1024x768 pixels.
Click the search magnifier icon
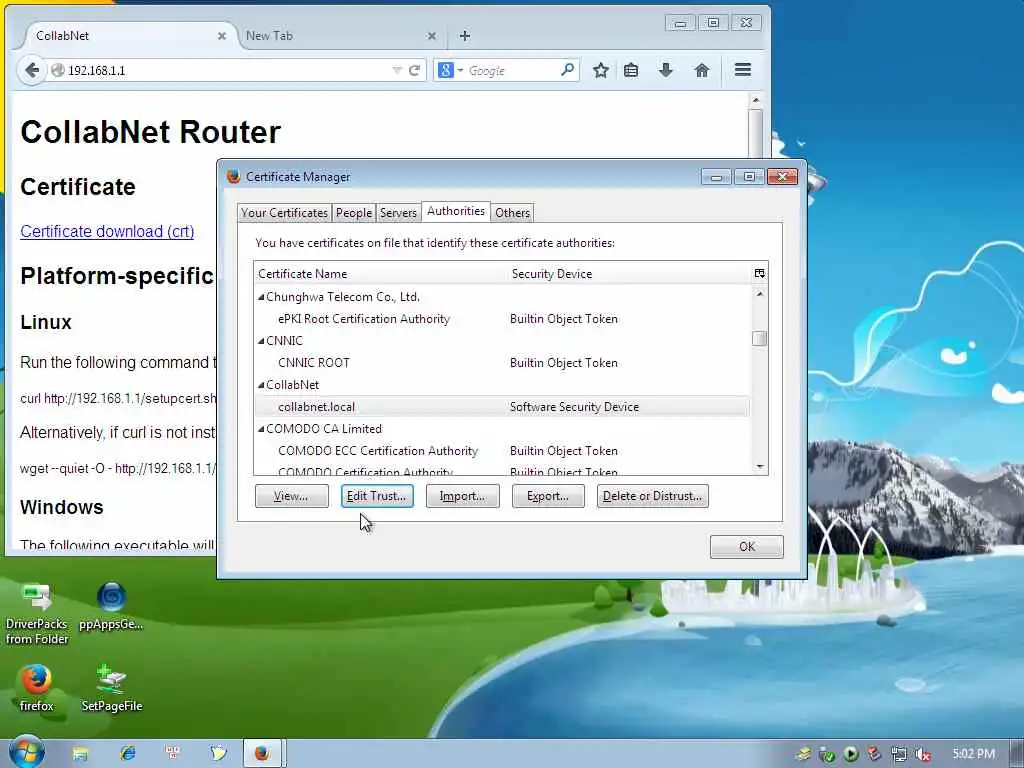[x=568, y=70]
